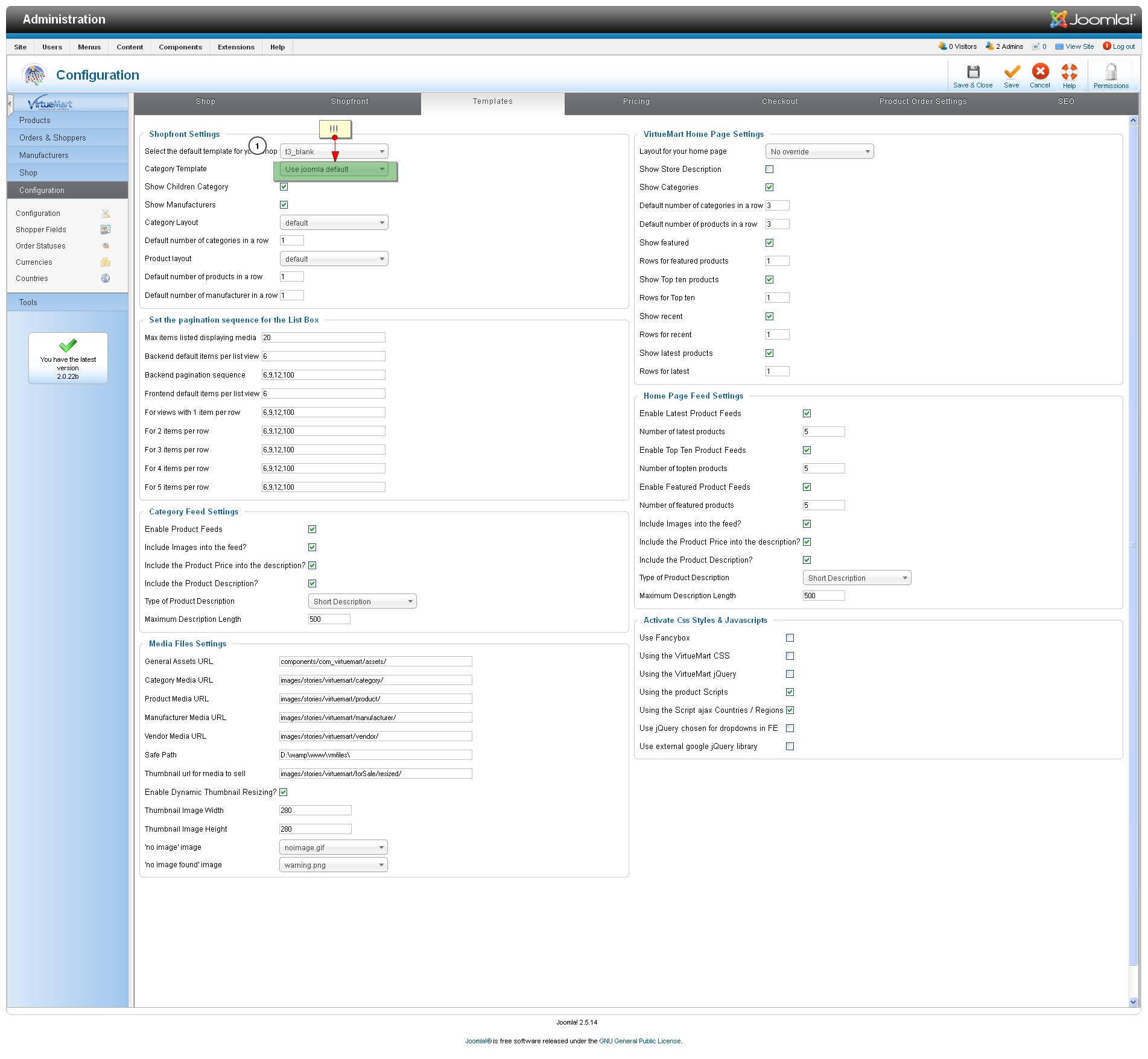Click Thumbnail Image Width field
The width and height of the screenshot is (1148, 1059).
tap(316, 811)
